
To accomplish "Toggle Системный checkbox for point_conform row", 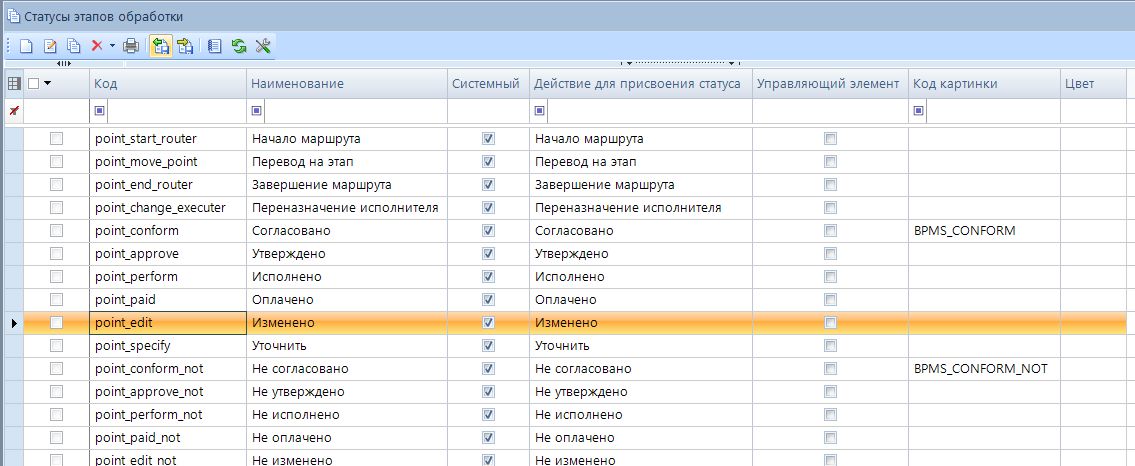I will pos(488,231).
